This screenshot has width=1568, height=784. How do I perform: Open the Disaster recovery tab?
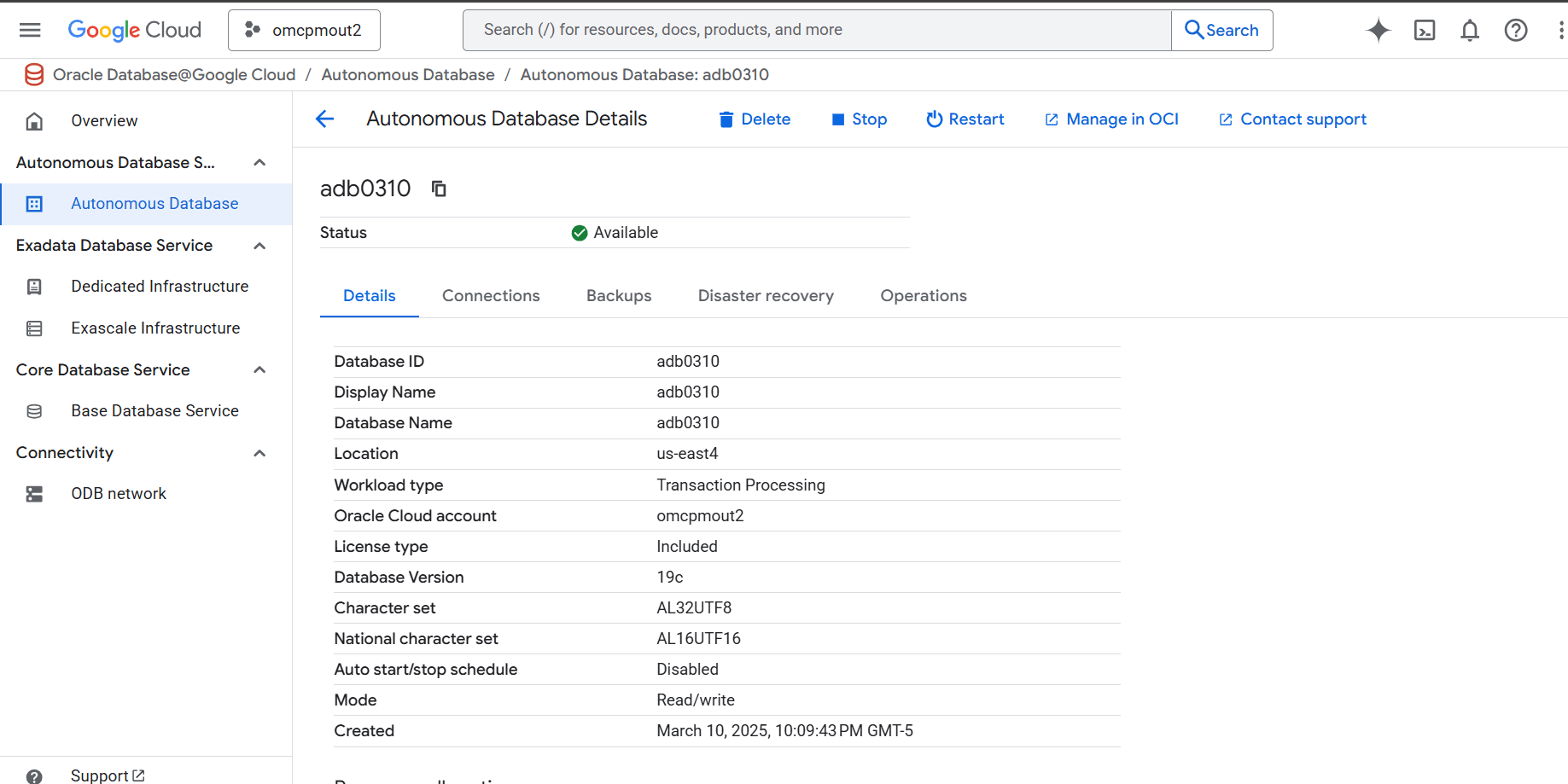(766, 295)
